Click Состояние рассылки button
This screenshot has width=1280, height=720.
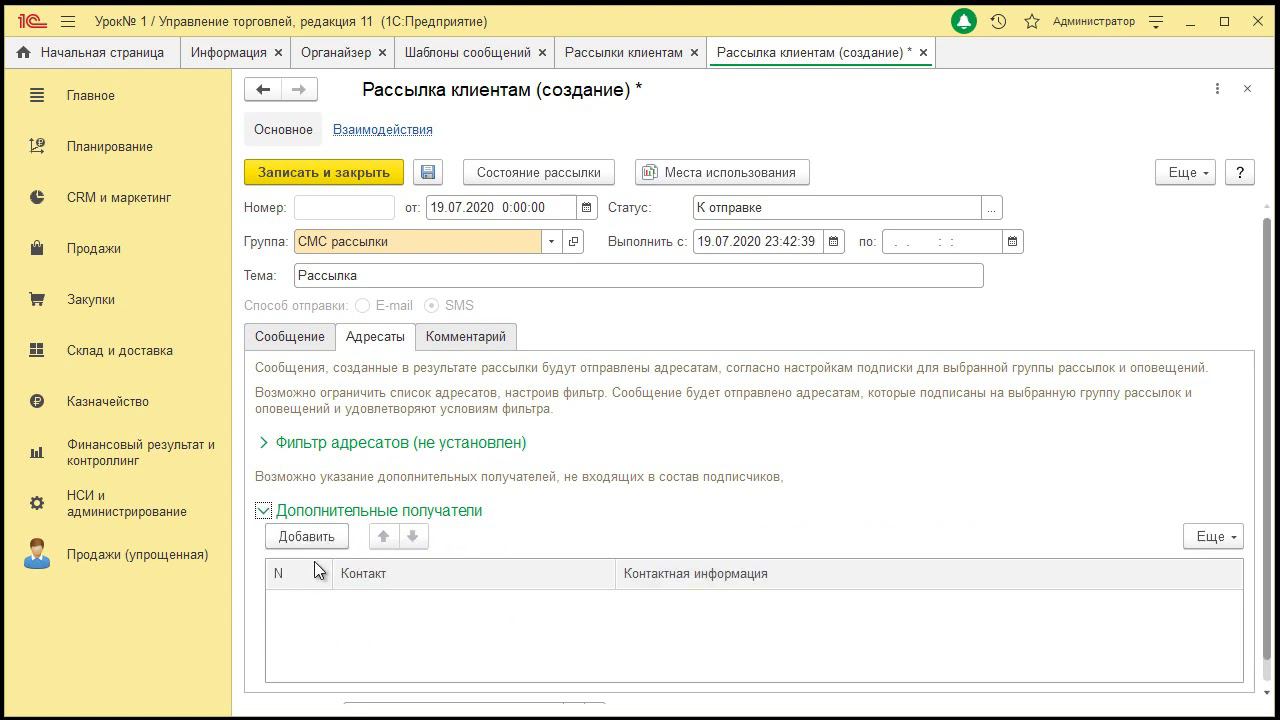[x=539, y=172]
